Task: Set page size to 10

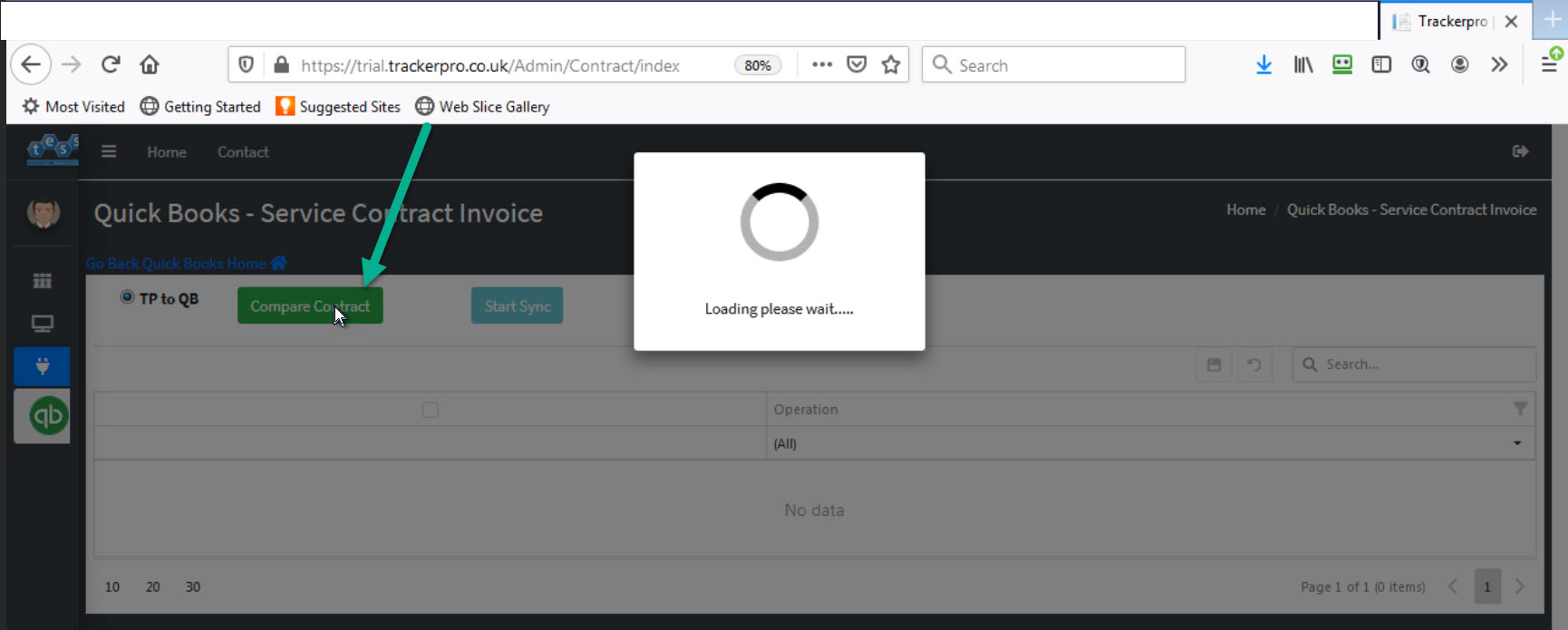Action: pyautogui.click(x=112, y=587)
